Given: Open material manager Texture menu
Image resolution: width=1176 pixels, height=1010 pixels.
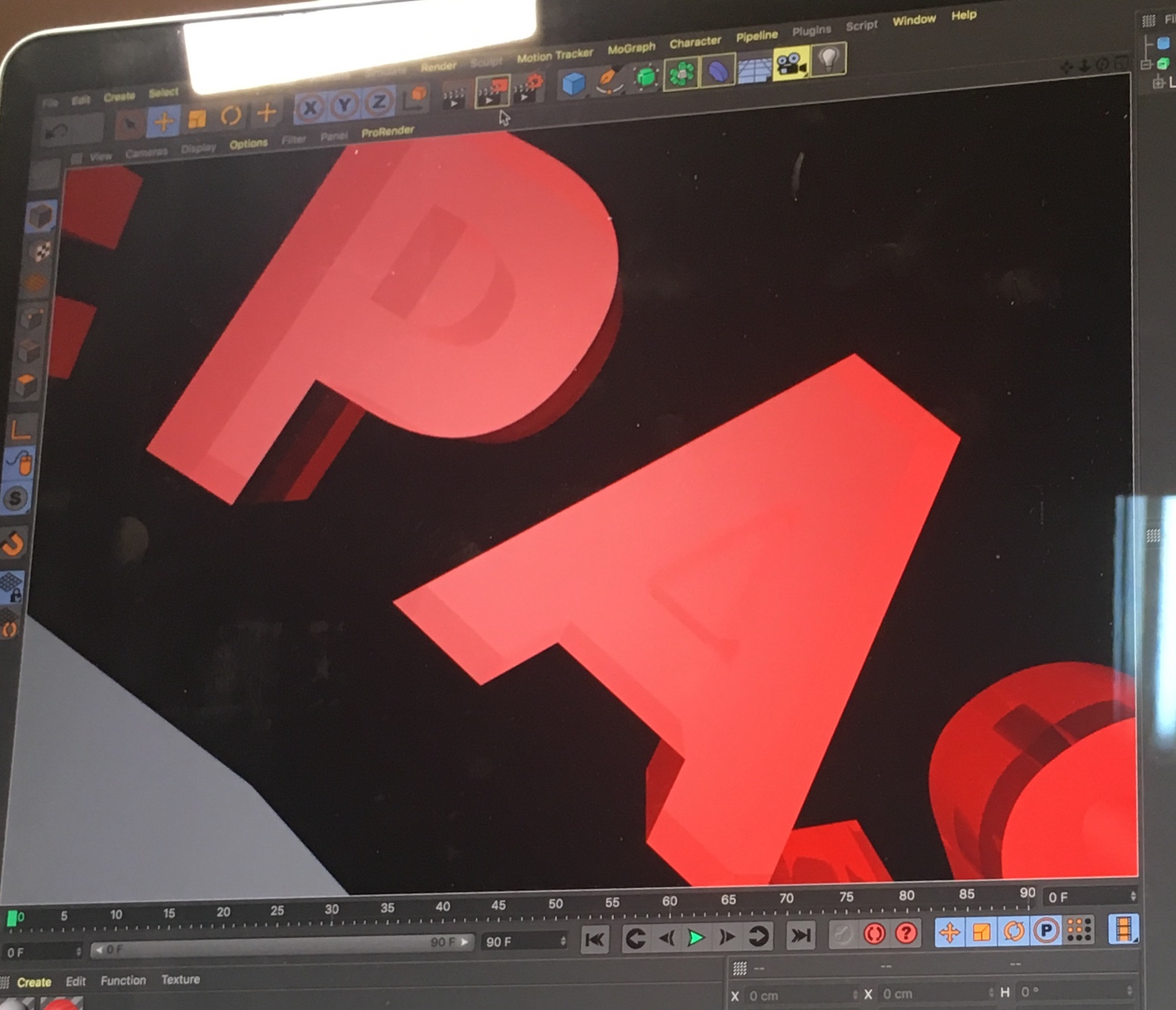Looking at the screenshot, I should 180,980.
